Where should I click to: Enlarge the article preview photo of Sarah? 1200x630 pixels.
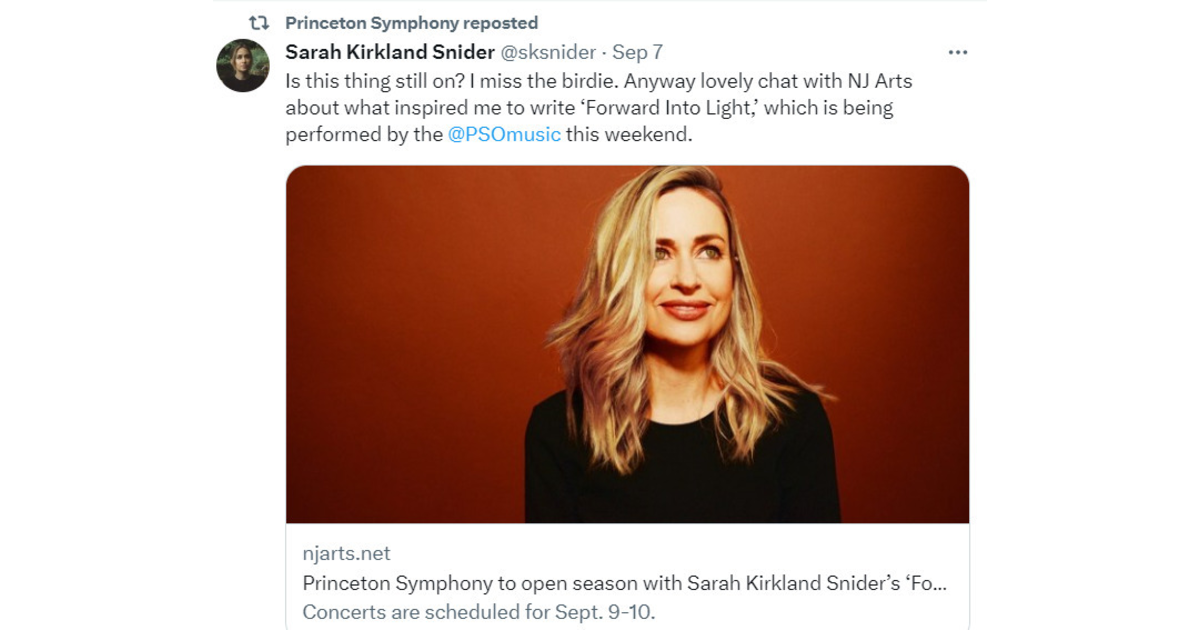[630, 350]
